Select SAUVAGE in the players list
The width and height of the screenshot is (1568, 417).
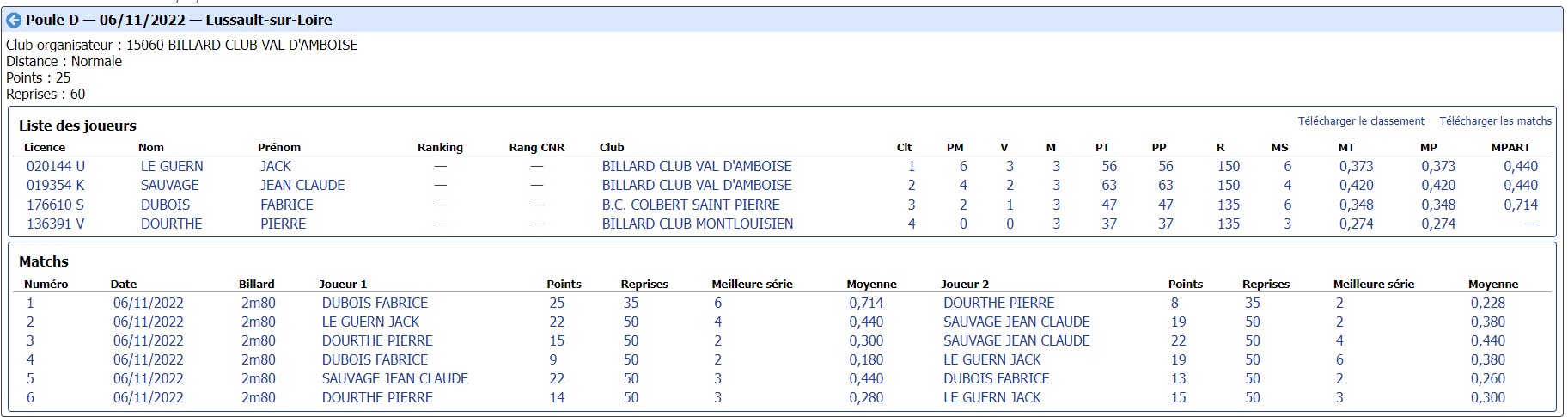(x=169, y=186)
